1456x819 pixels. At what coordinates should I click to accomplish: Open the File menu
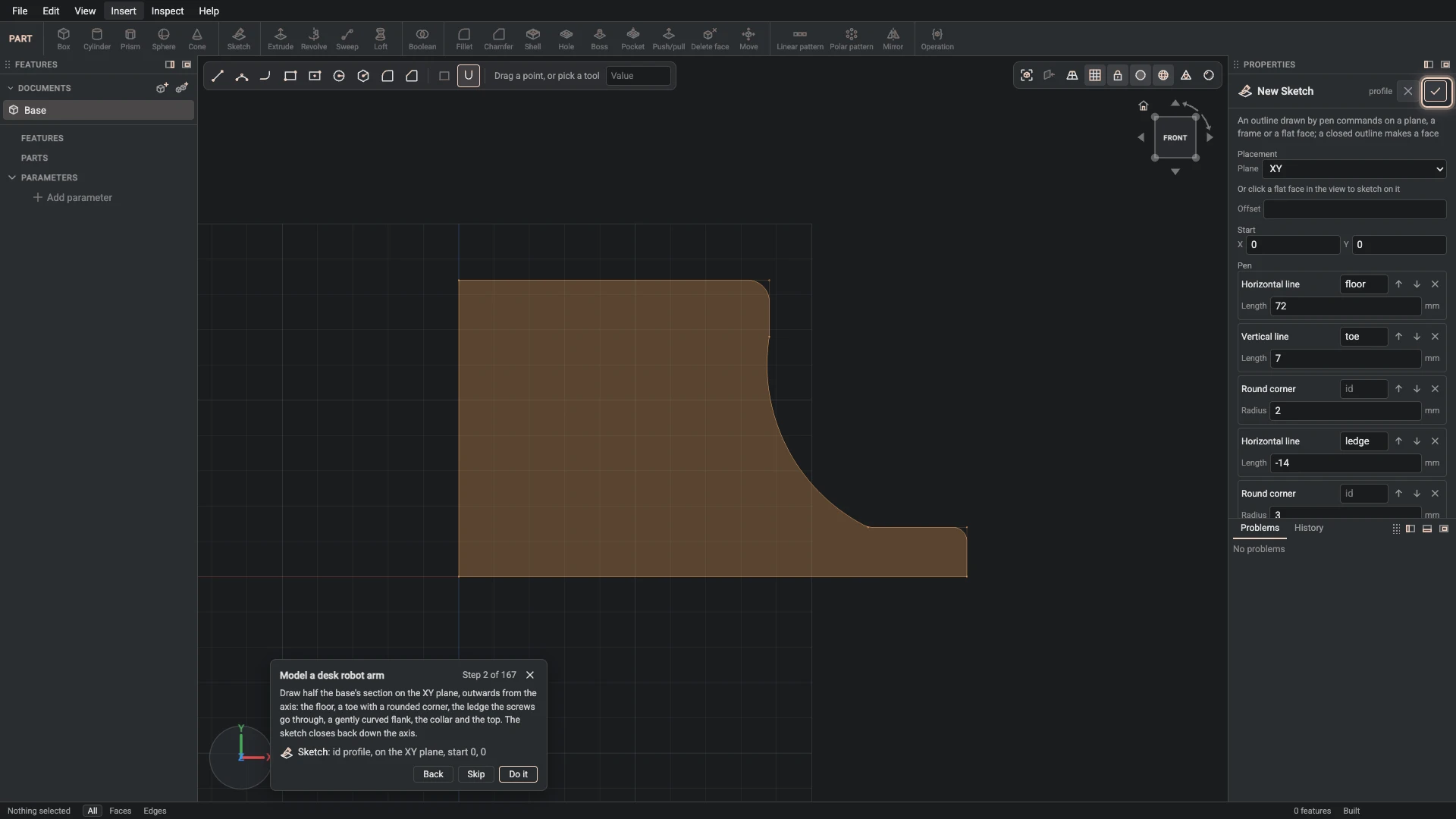pyautogui.click(x=20, y=11)
